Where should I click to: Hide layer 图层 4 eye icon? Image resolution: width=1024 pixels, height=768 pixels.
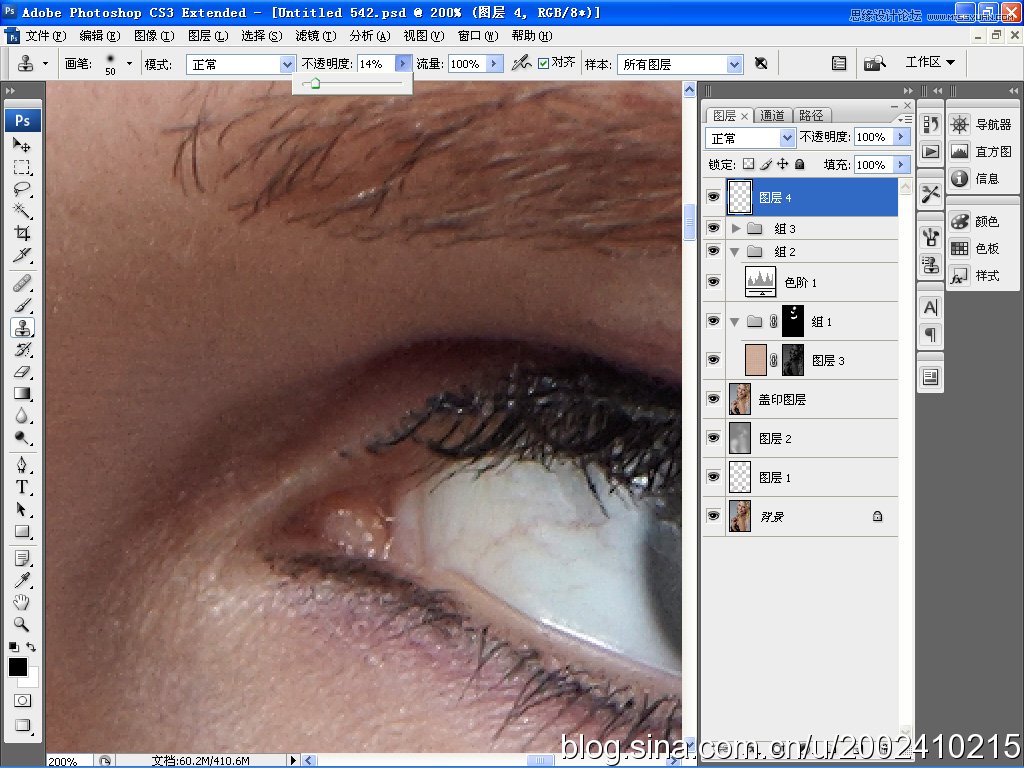tap(713, 197)
